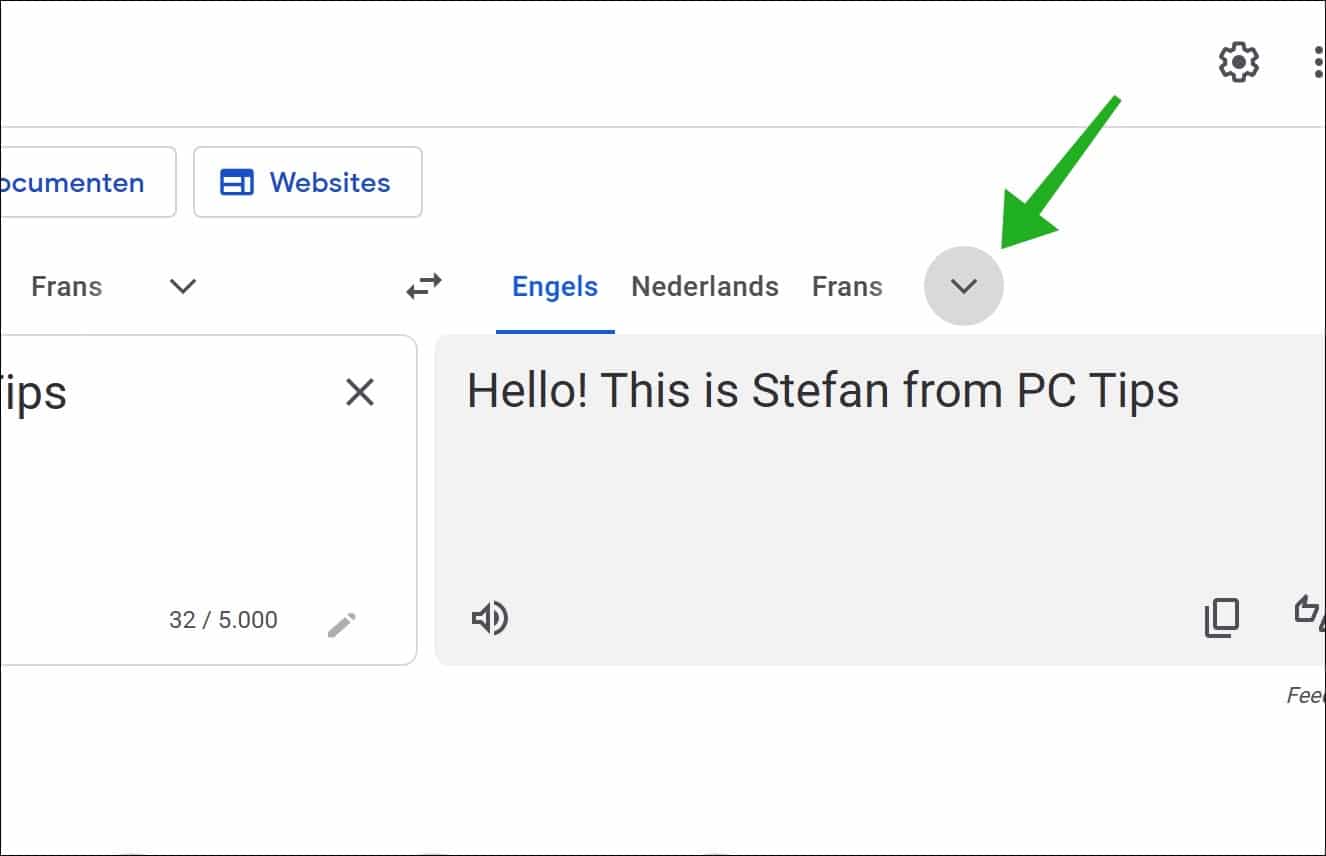Copy the translated text
Viewport: 1326px width, 856px height.
click(1221, 617)
